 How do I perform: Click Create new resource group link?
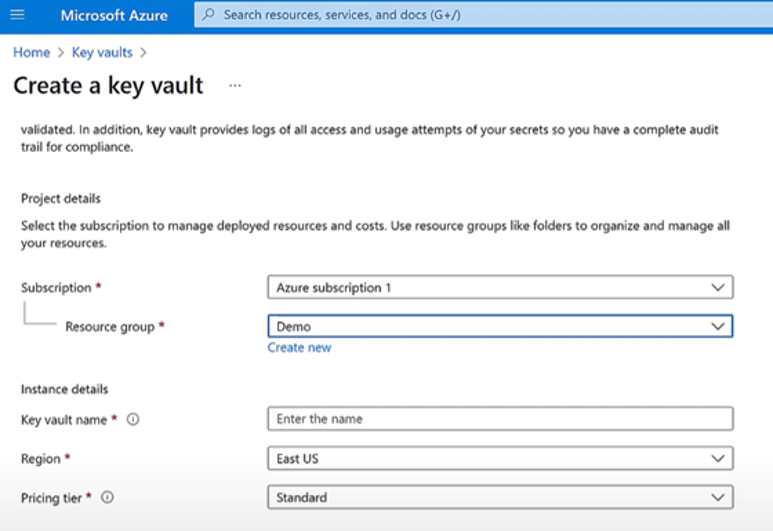(x=299, y=348)
